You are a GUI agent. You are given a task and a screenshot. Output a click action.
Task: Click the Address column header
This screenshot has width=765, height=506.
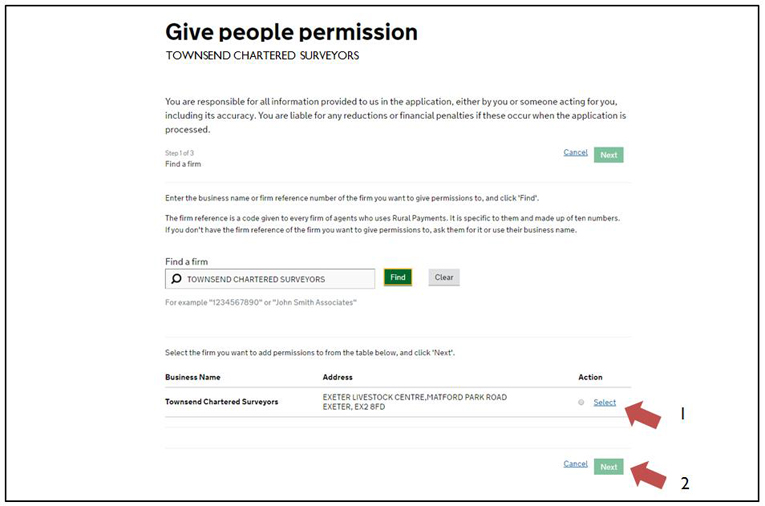point(337,377)
